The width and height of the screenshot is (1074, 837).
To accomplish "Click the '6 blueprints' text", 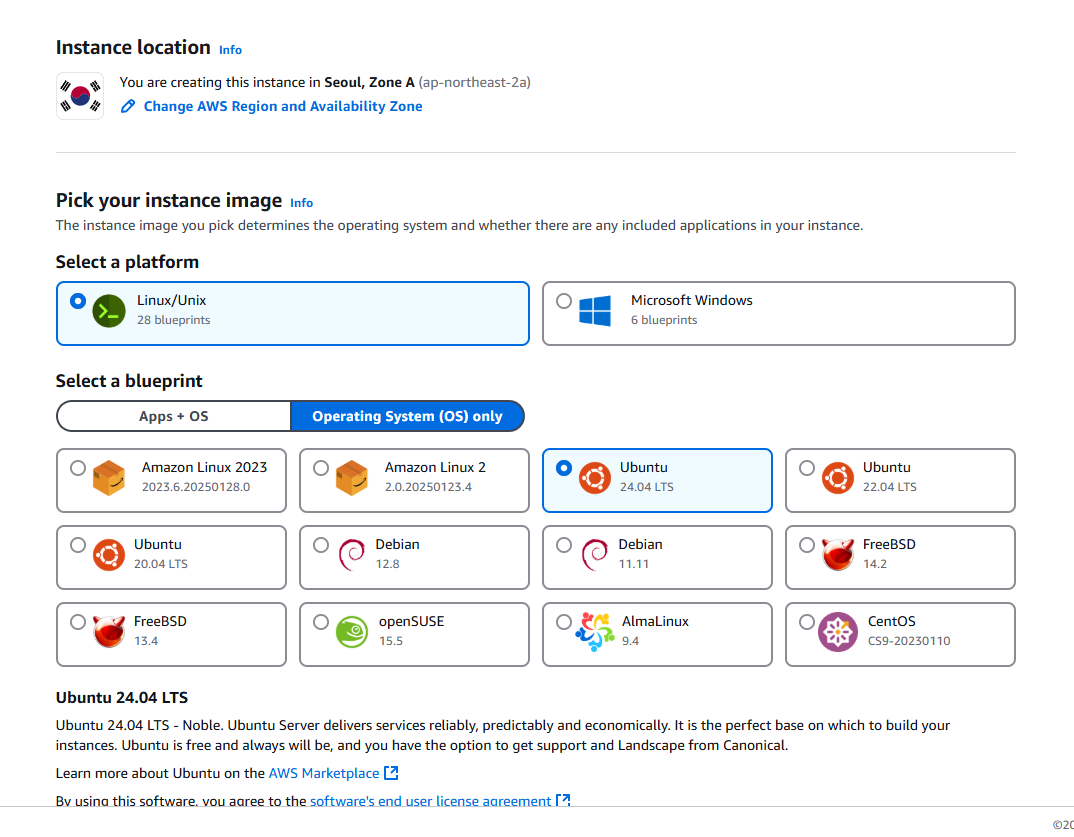I will click(x=664, y=320).
